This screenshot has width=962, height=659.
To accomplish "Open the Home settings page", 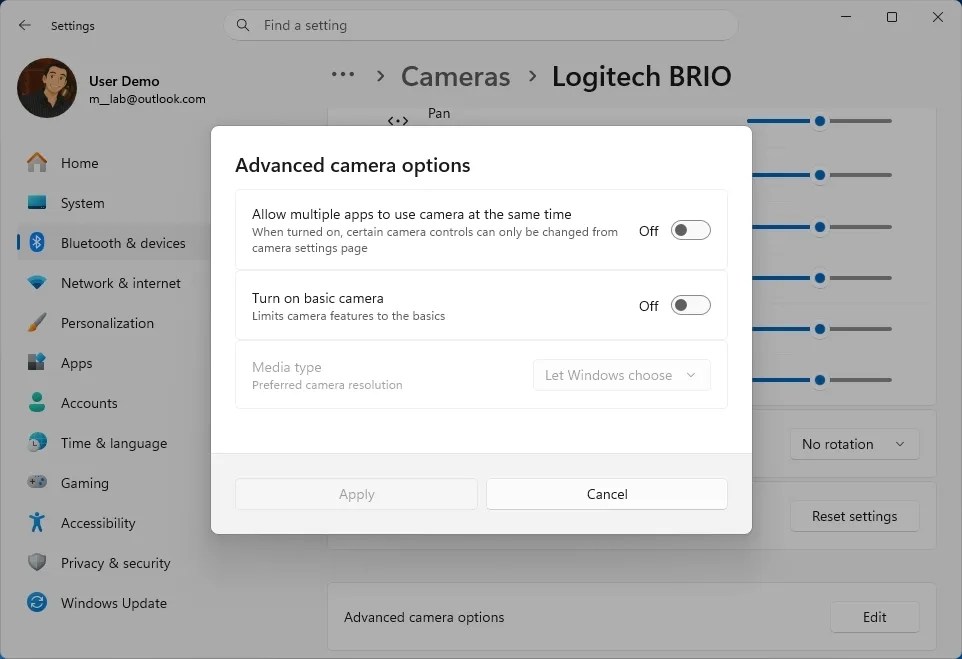I will (114, 163).
